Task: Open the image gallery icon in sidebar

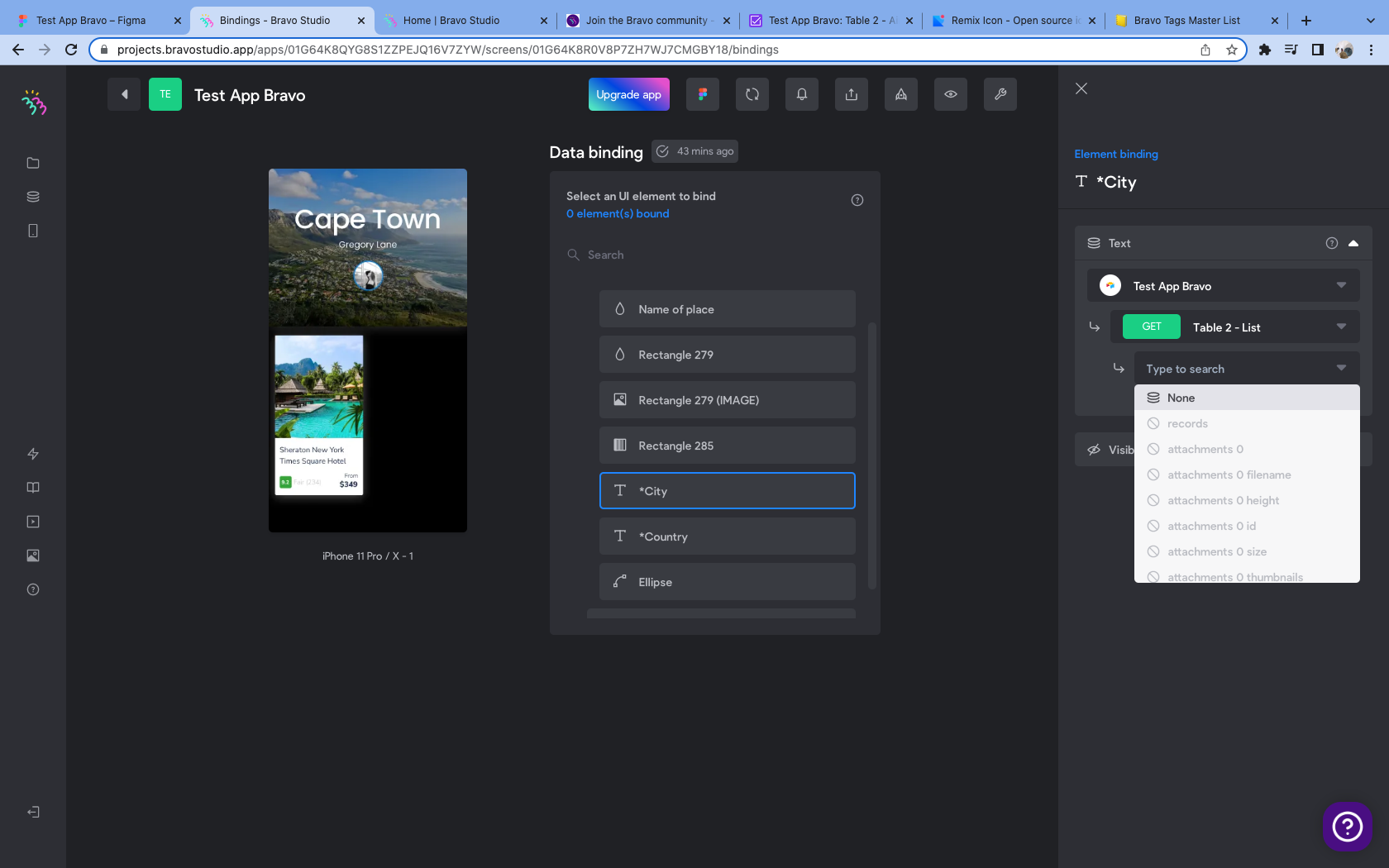Action: [33, 556]
